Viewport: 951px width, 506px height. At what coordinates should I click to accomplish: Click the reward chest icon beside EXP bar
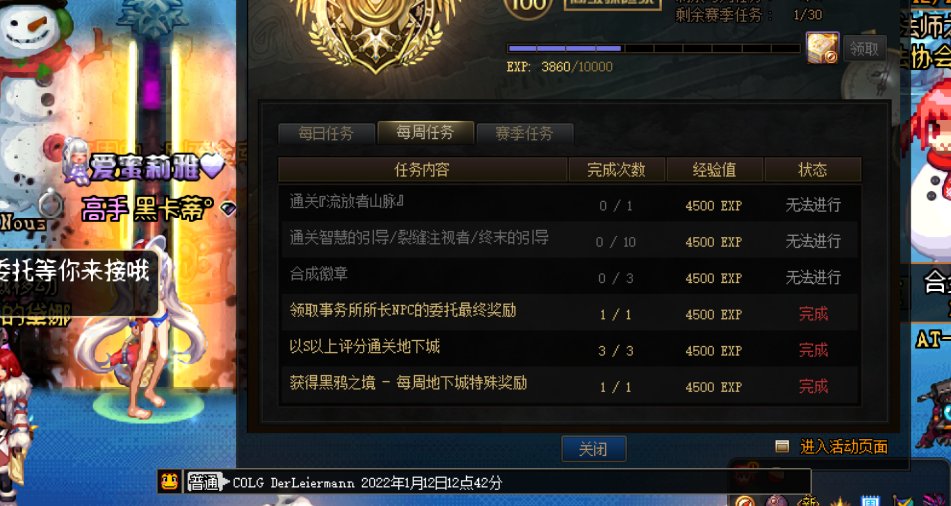click(822, 48)
